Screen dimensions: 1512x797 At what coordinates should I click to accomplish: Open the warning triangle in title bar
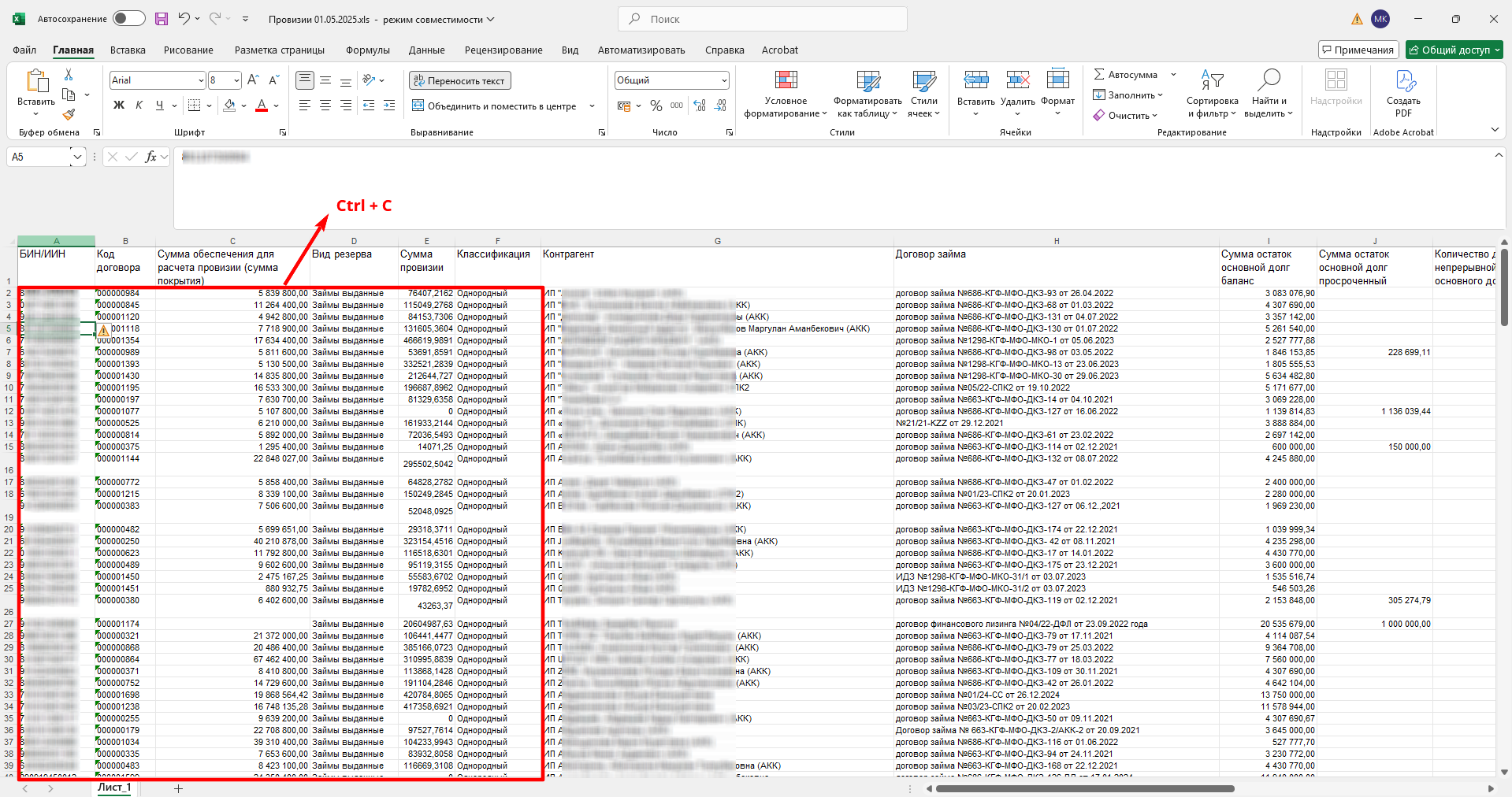coord(1357,19)
